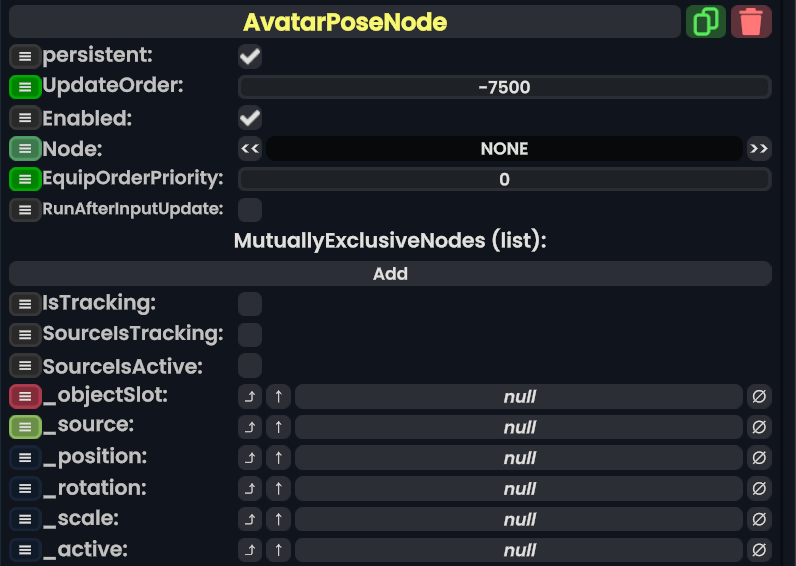
Task: Click the hamburger icon beside EquipOrderPriority
Action: click(24, 180)
